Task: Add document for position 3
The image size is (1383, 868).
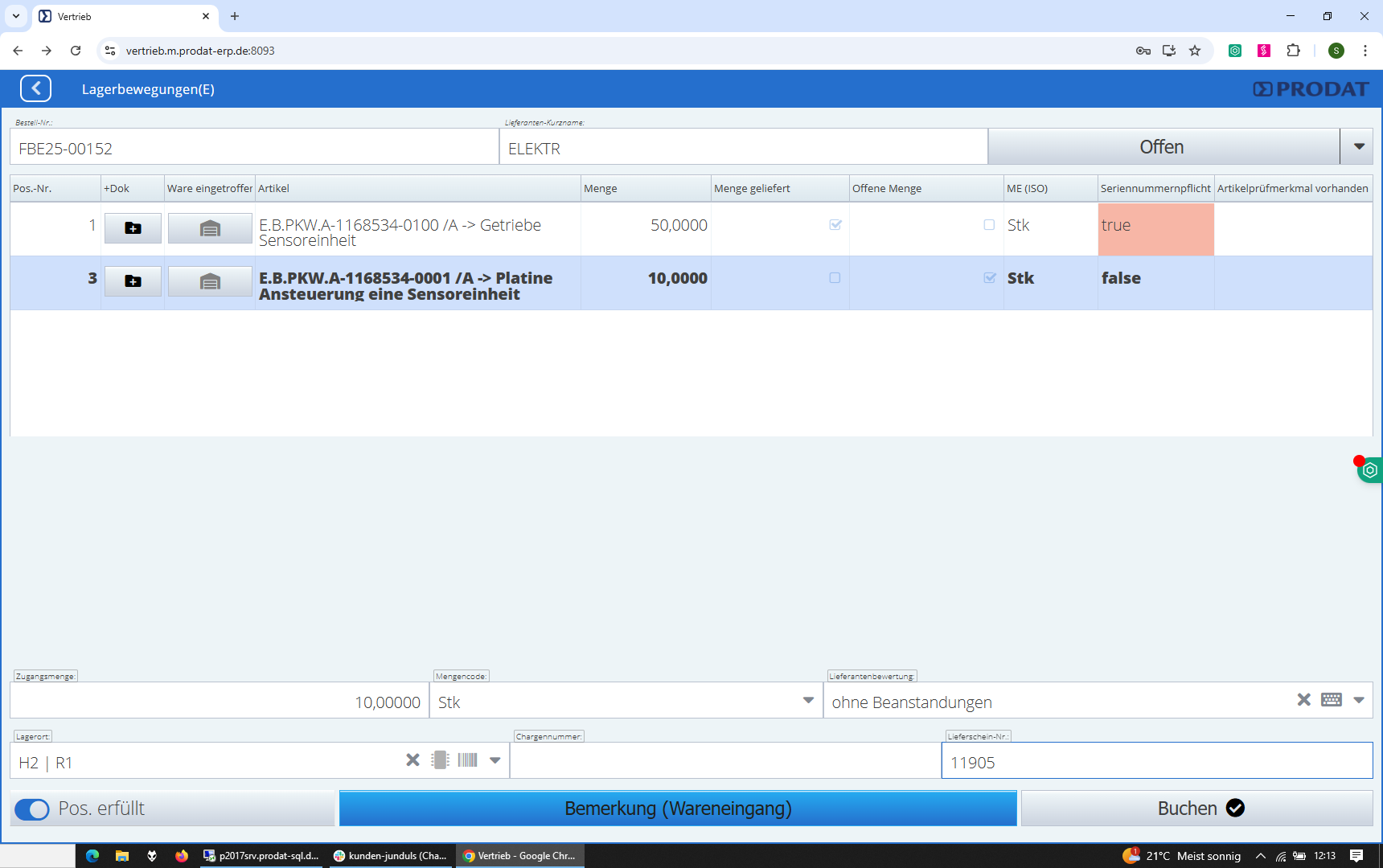Action: pos(133,281)
